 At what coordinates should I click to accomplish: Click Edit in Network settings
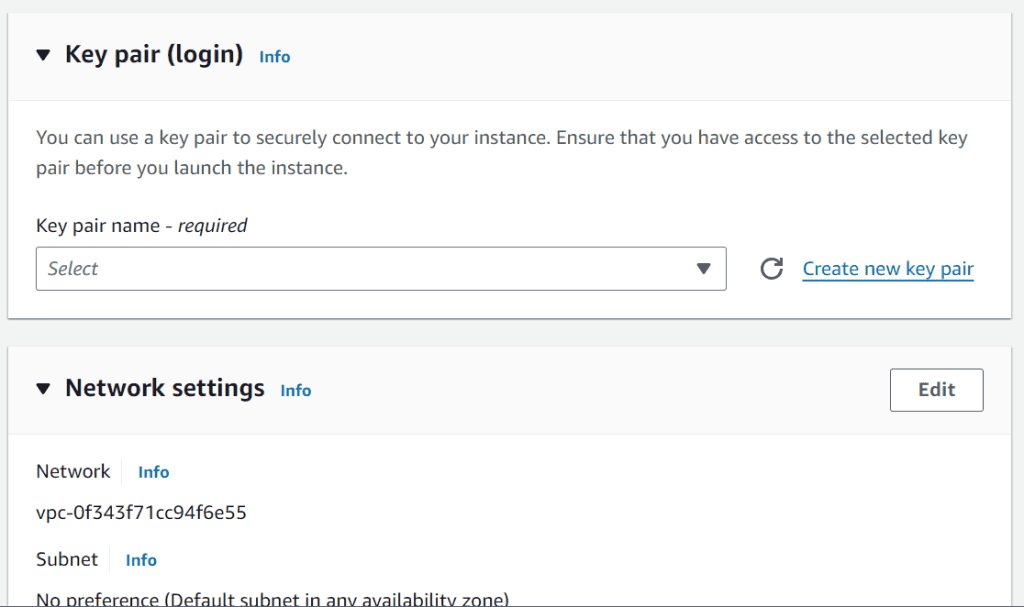[x=936, y=389]
